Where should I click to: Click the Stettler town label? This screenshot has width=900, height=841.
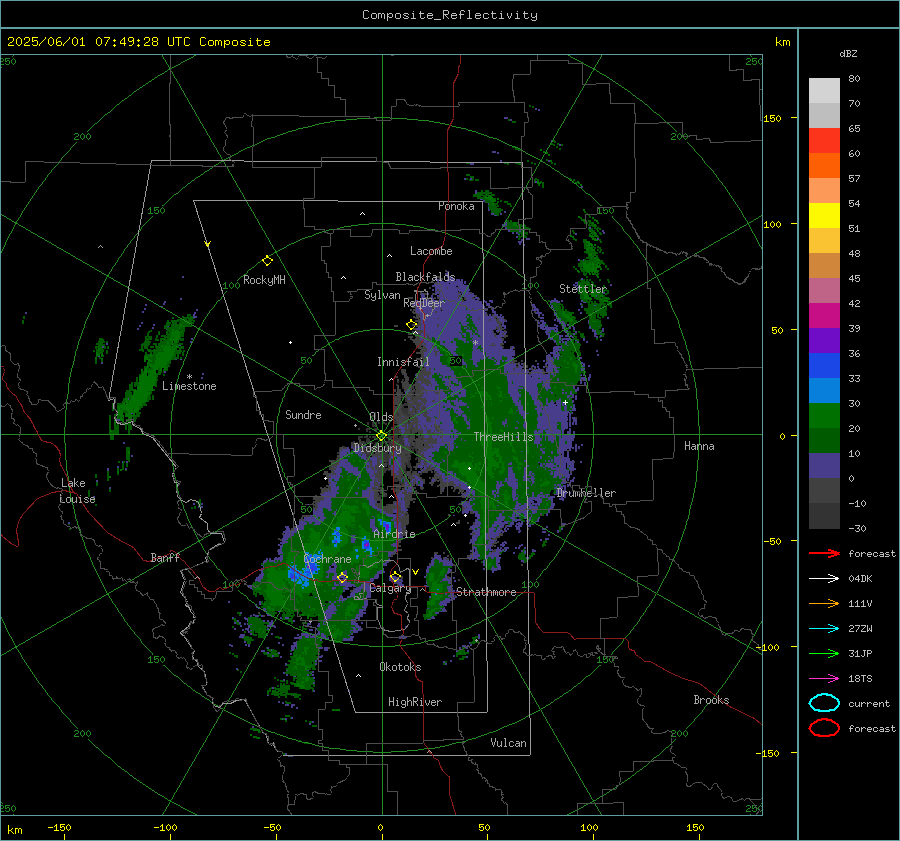pyautogui.click(x=583, y=289)
